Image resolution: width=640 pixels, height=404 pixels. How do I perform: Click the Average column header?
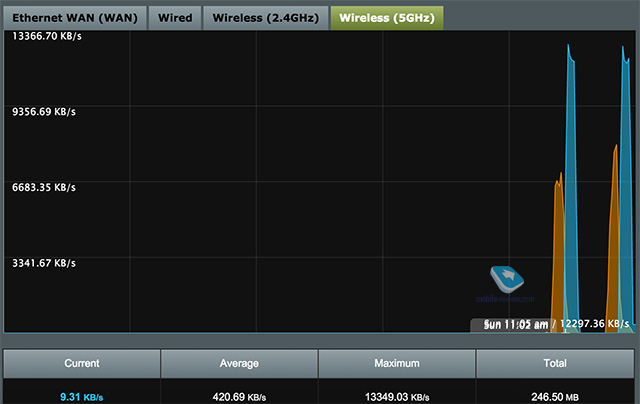click(239, 363)
